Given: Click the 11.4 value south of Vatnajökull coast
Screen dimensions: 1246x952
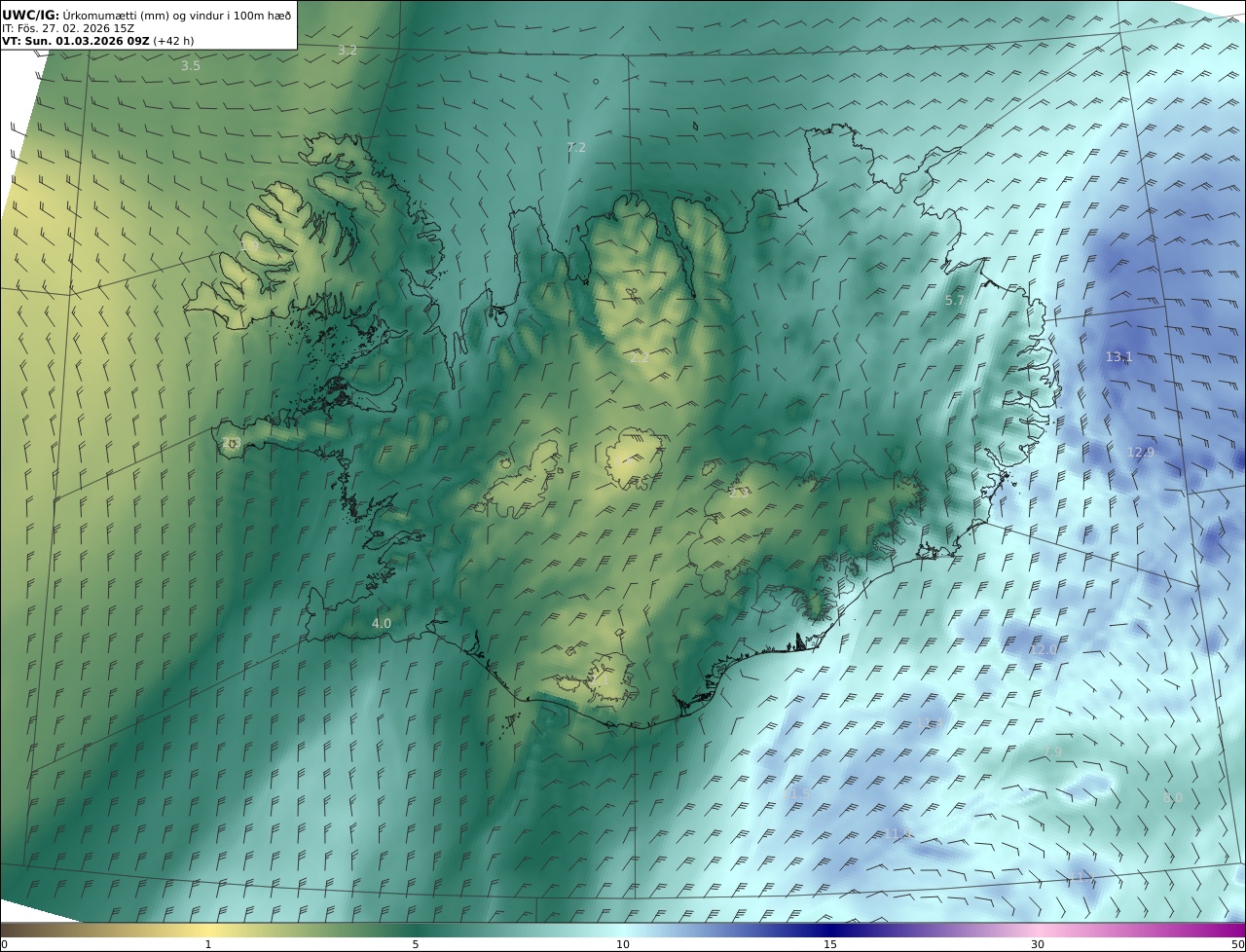Looking at the screenshot, I should coord(930,722).
